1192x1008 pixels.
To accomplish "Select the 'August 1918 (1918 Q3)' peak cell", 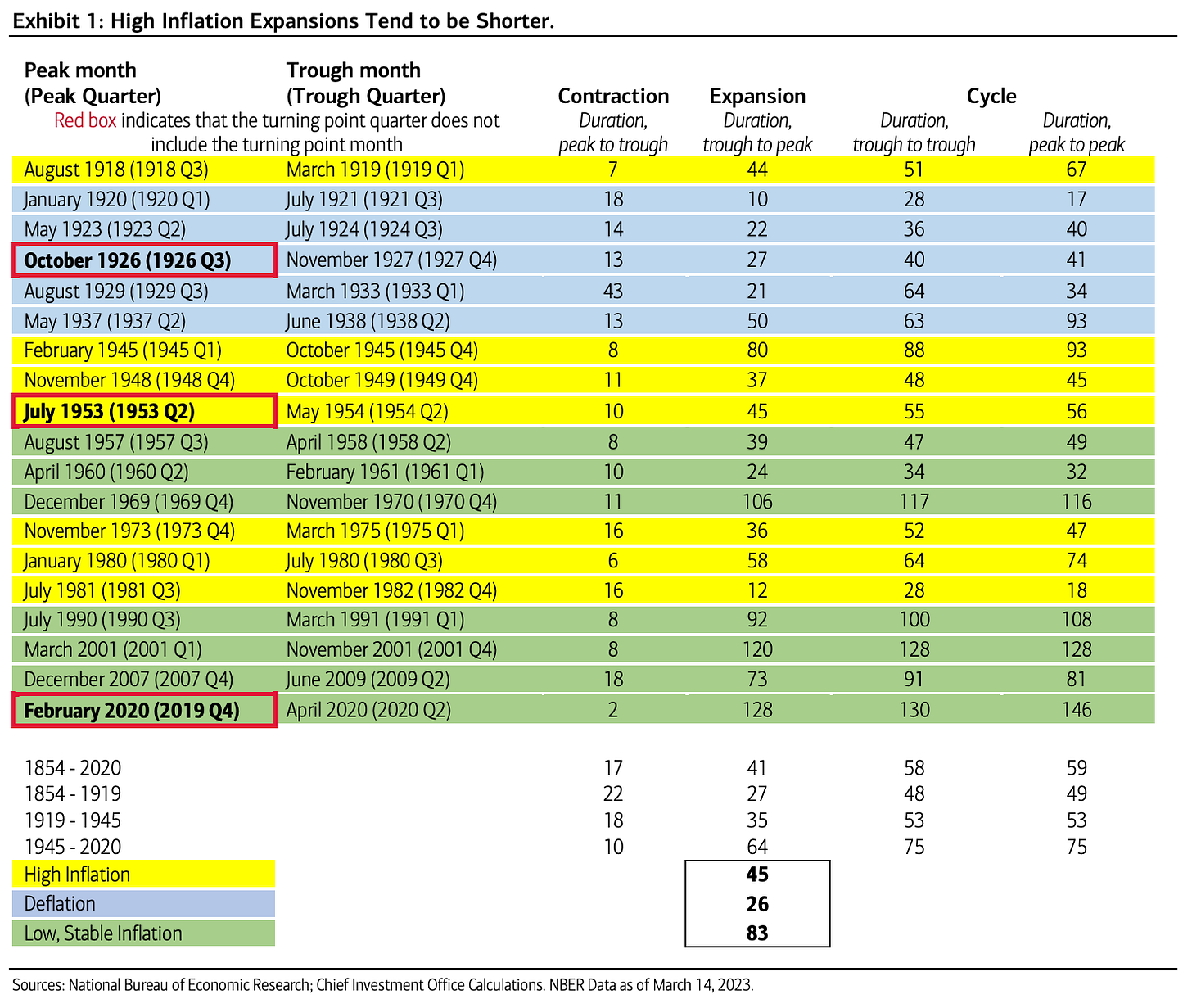I will click(x=116, y=170).
